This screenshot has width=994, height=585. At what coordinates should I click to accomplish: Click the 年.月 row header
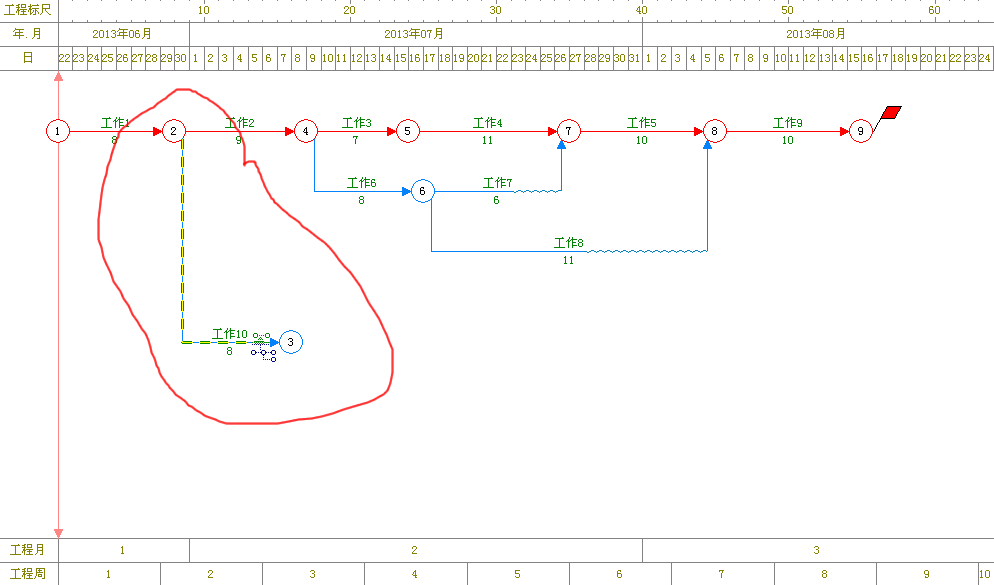point(29,34)
